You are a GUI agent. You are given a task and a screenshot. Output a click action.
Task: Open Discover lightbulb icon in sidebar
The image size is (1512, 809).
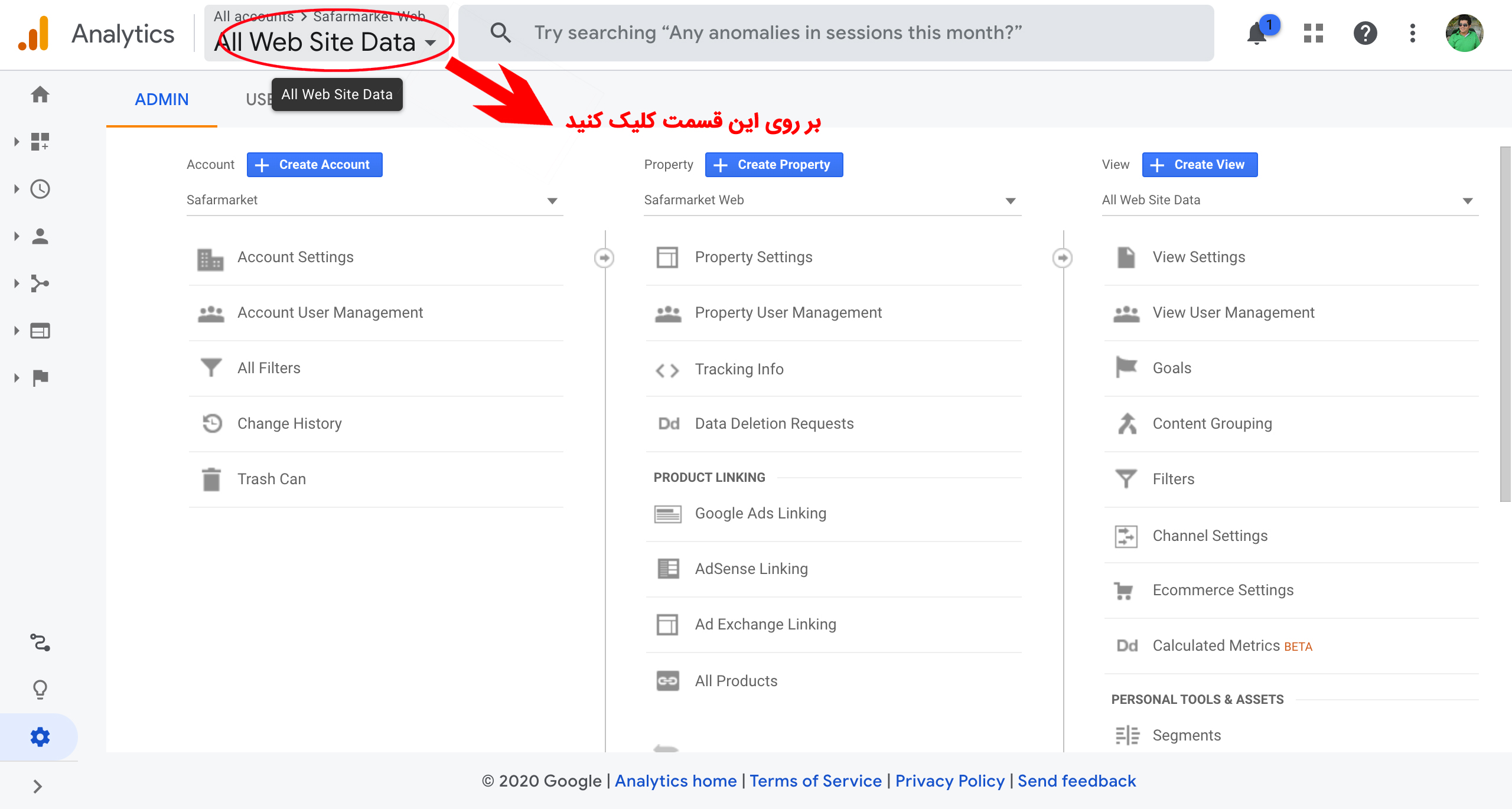(x=40, y=690)
